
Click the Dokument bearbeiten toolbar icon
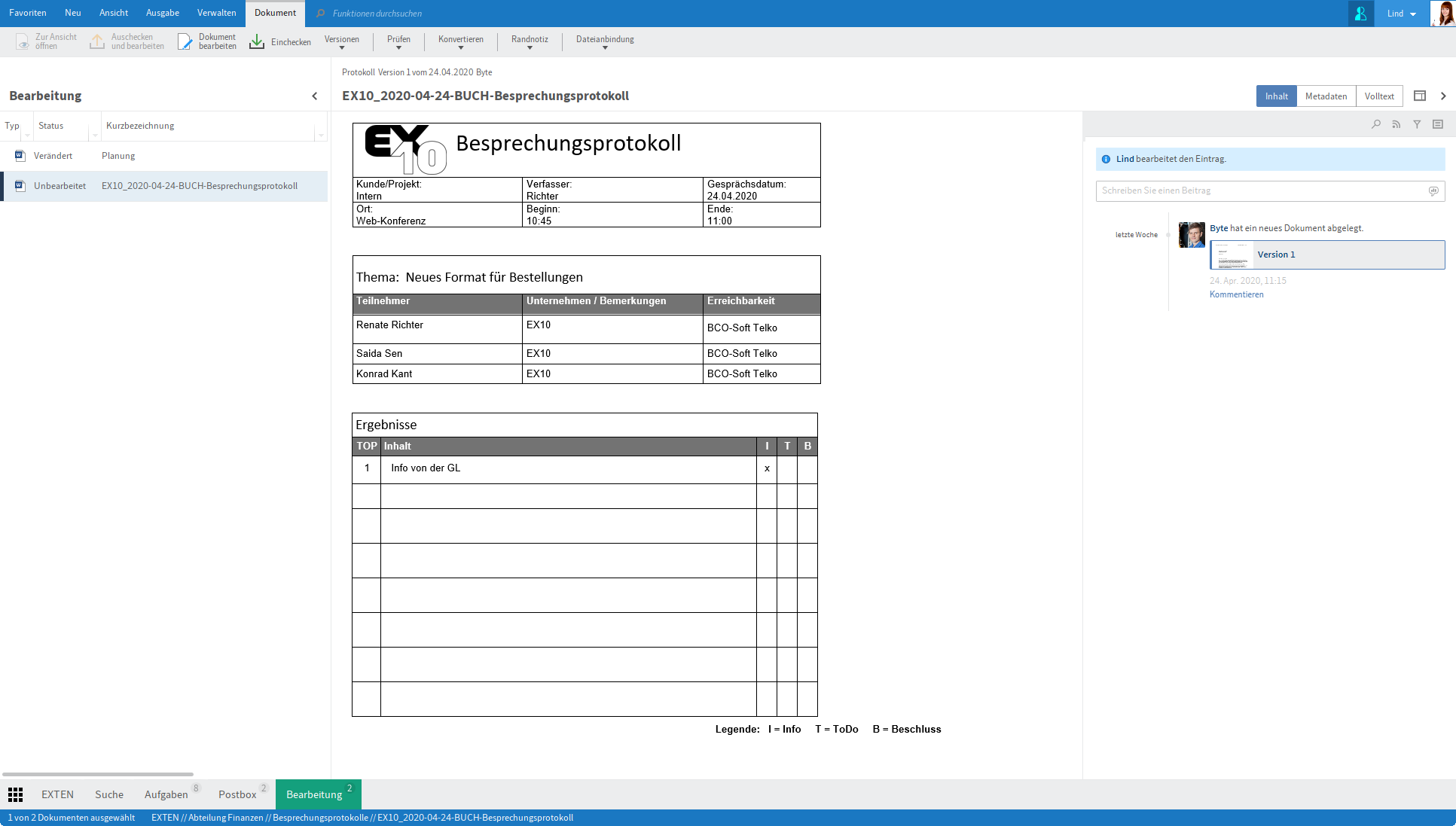pos(185,41)
